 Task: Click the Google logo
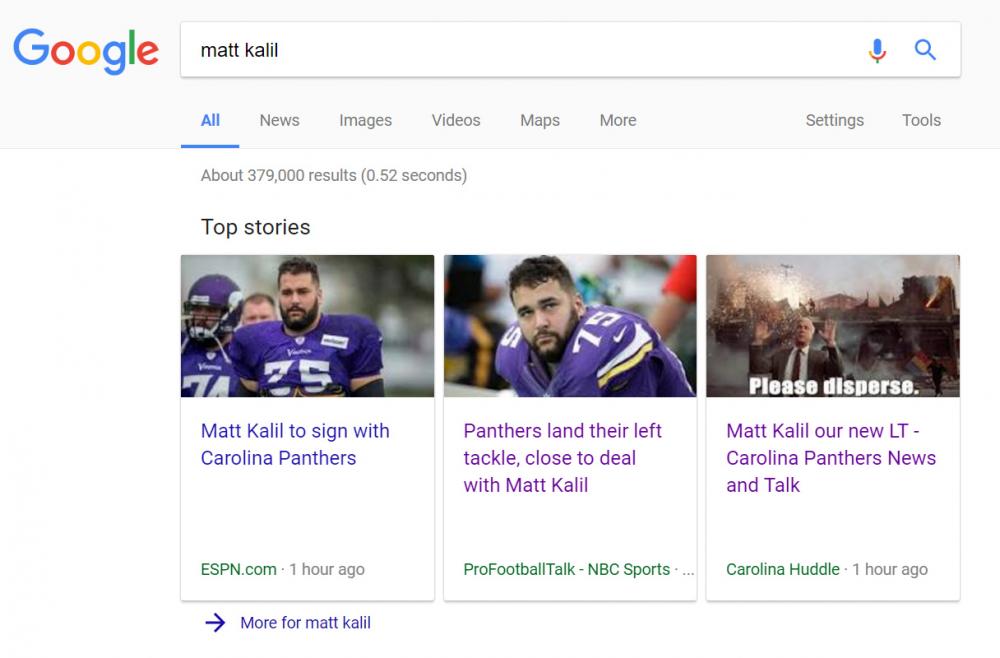point(86,50)
